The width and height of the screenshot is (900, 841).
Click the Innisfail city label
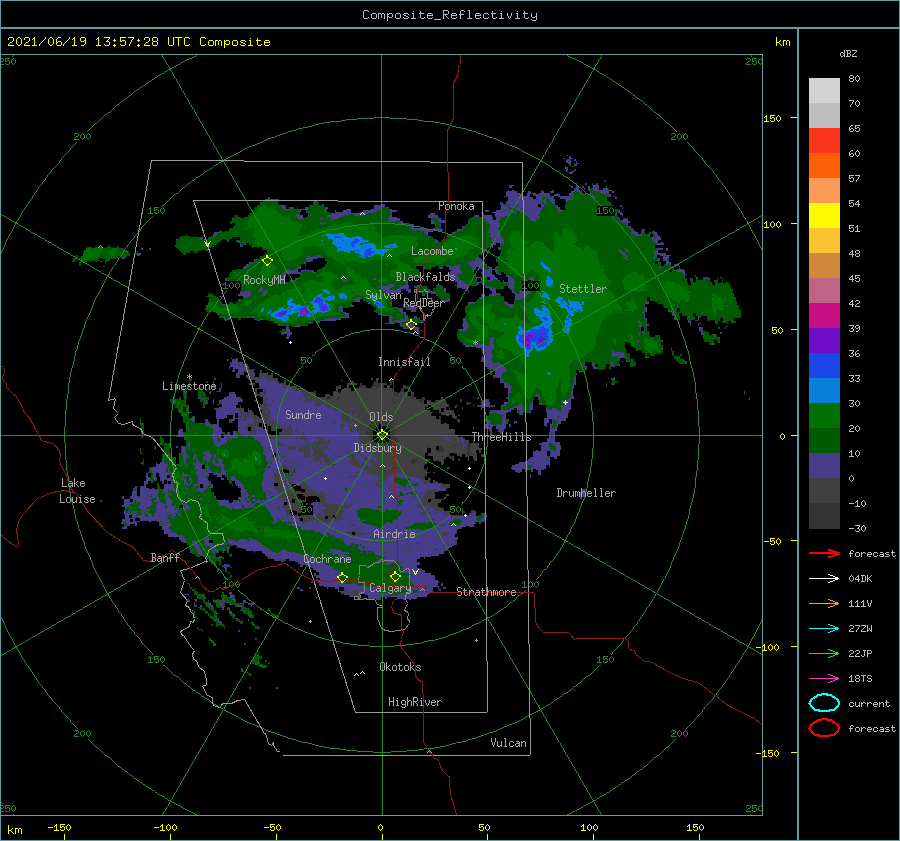[x=404, y=362]
